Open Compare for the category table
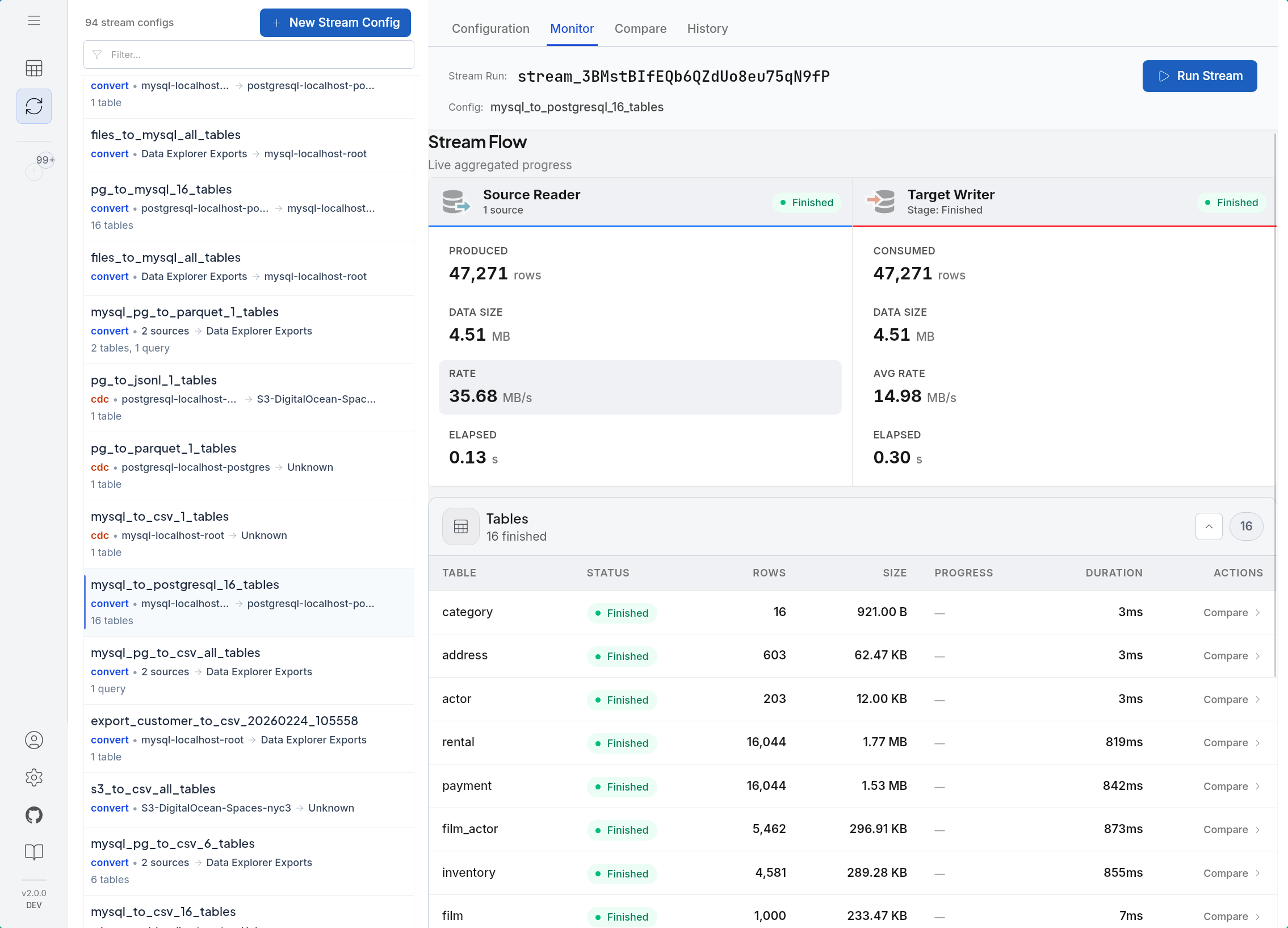The width and height of the screenshot is (1288, 928). [1231, 613]
